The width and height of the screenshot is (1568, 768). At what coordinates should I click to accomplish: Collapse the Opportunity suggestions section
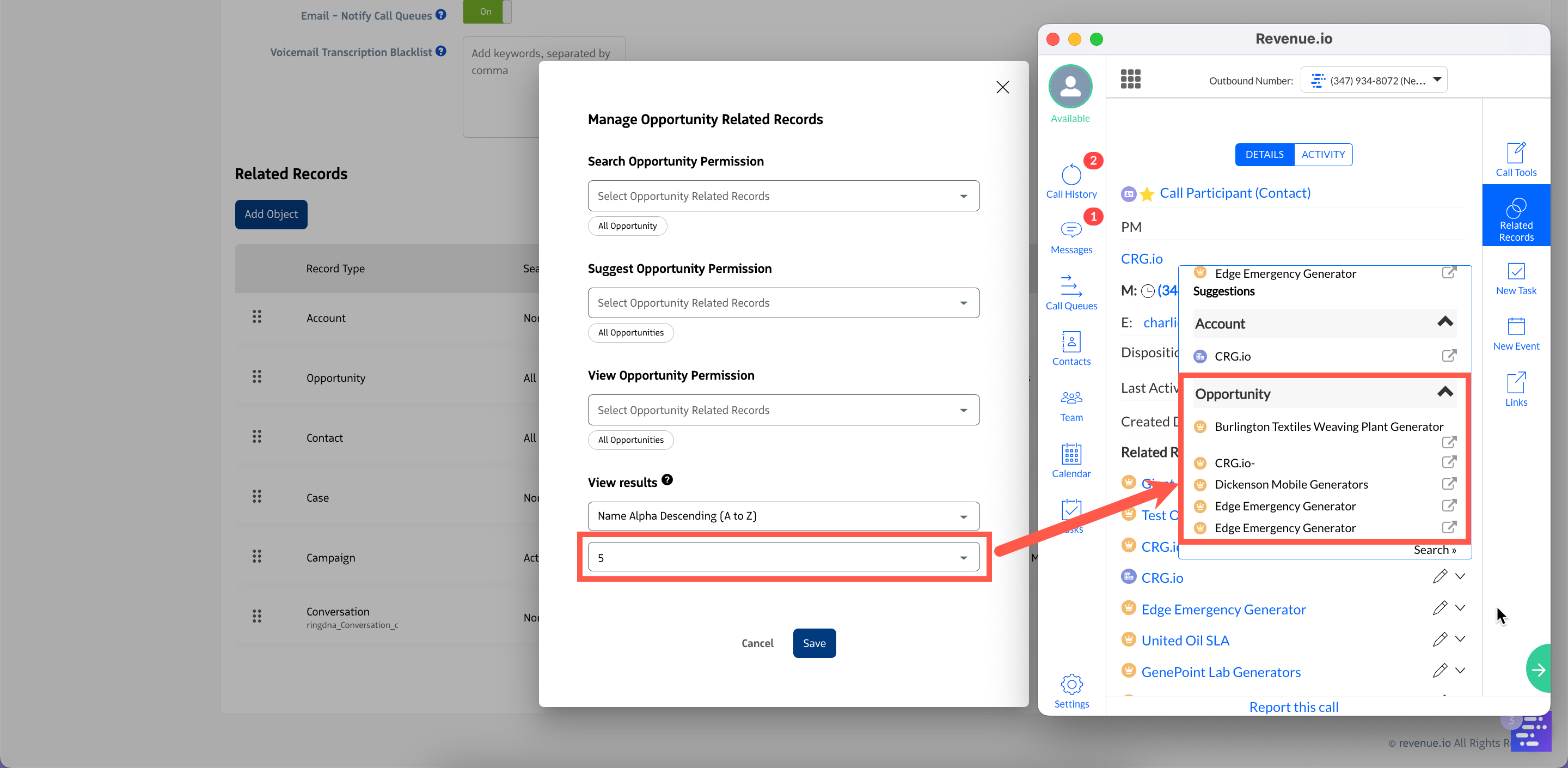[x=1445, y=393]
